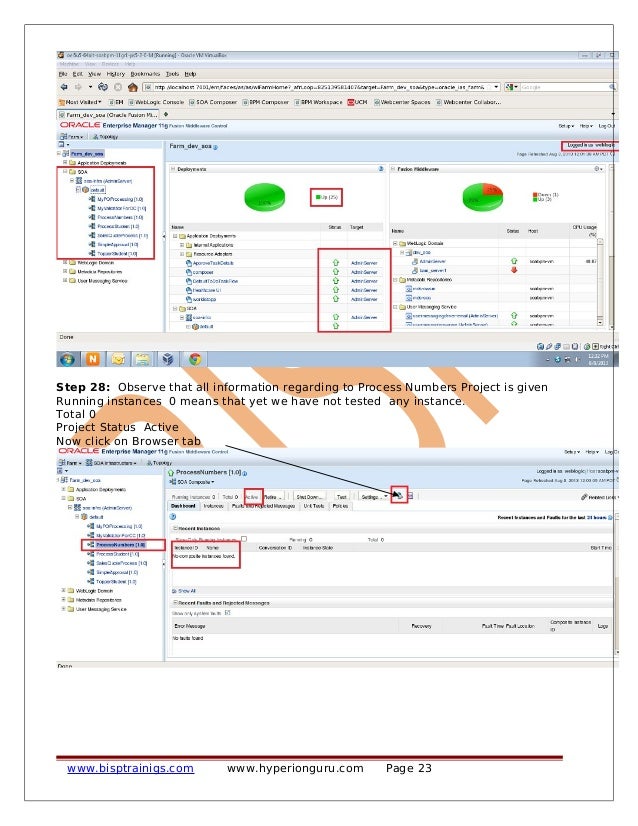Click the Shut Down... button
Viewport: 638px width, 826px height.
coord(309,496)
